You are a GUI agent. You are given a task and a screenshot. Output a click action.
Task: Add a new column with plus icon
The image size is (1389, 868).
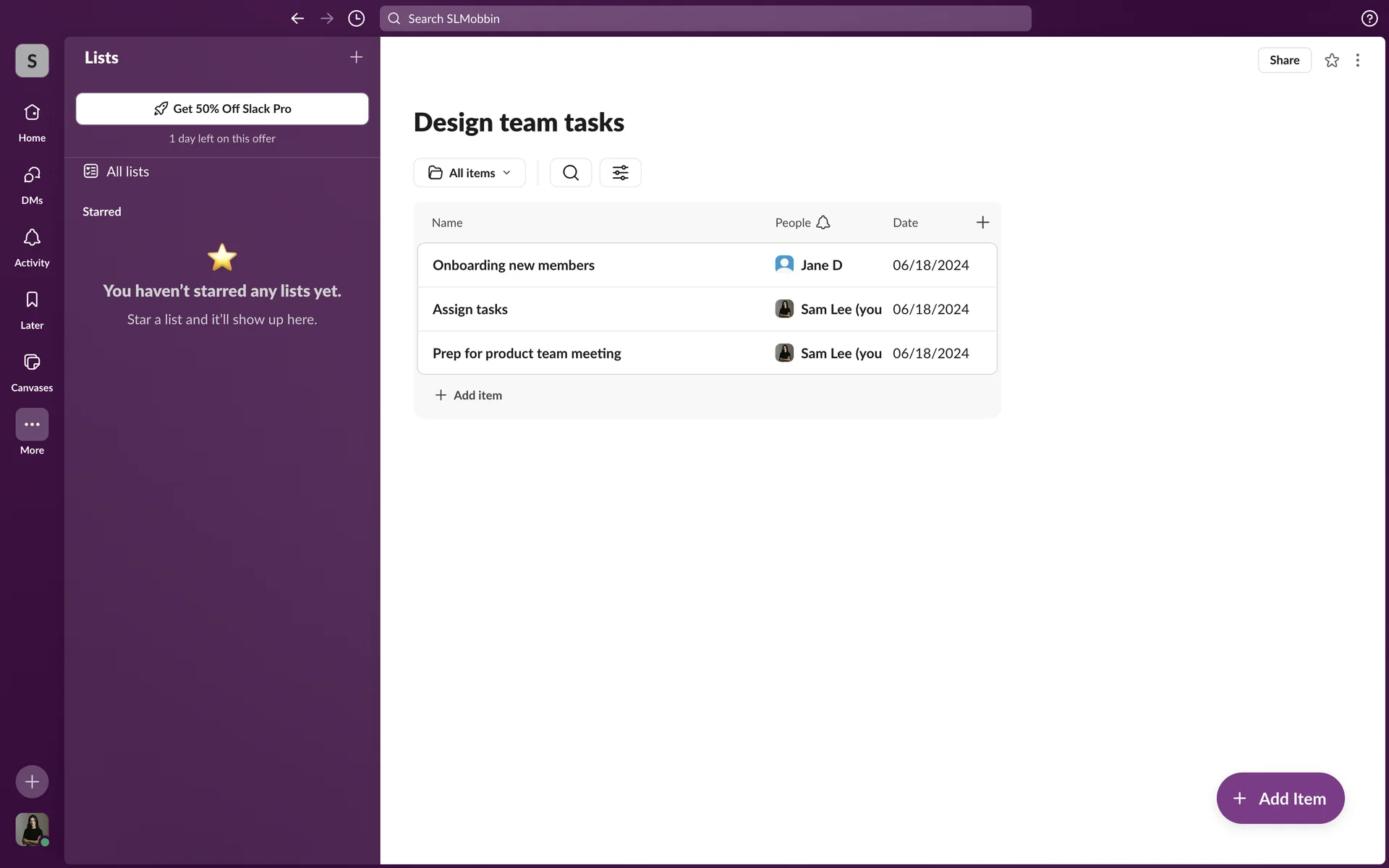[982, 223]
